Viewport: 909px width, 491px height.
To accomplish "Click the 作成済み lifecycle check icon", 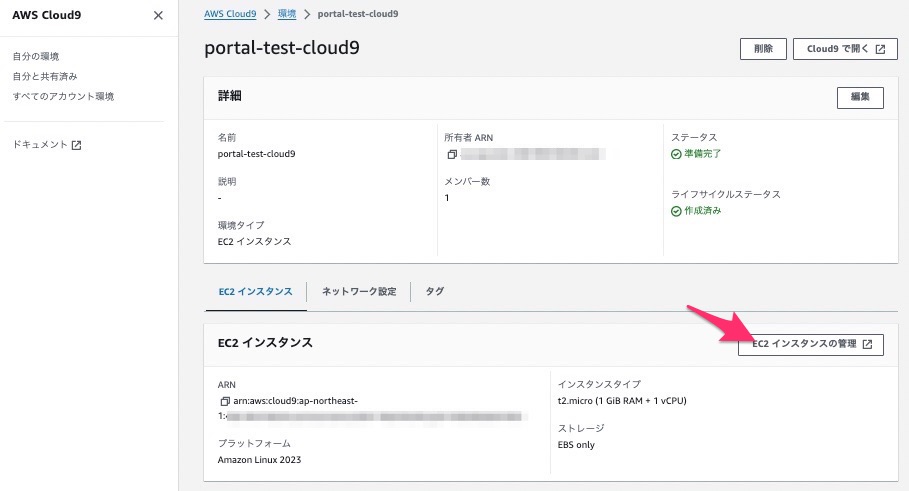I will click(676, 211).
